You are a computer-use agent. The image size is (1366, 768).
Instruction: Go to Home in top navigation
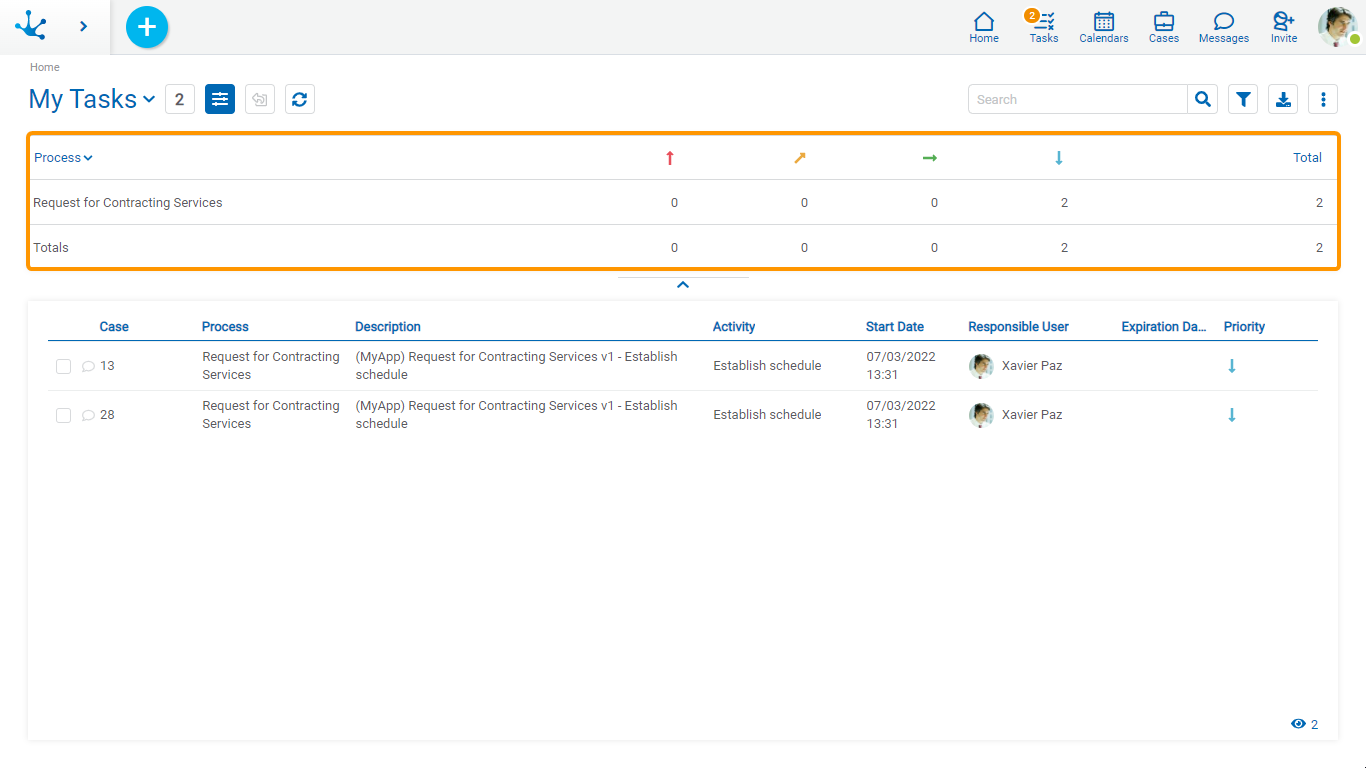click(984, 27)
